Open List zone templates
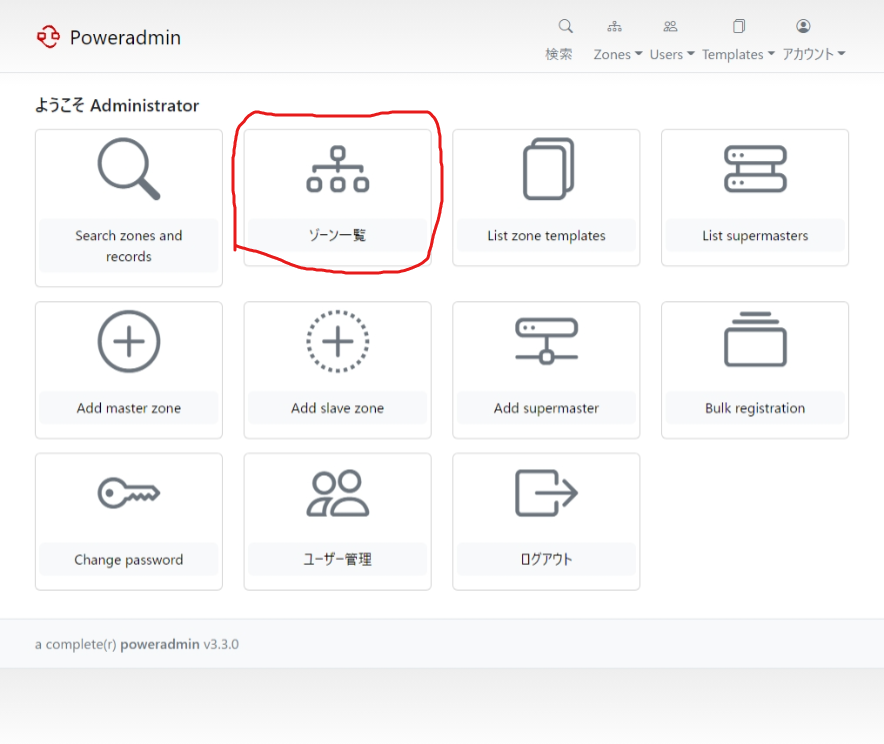The image size is (884, 744). tap(546, 235)
